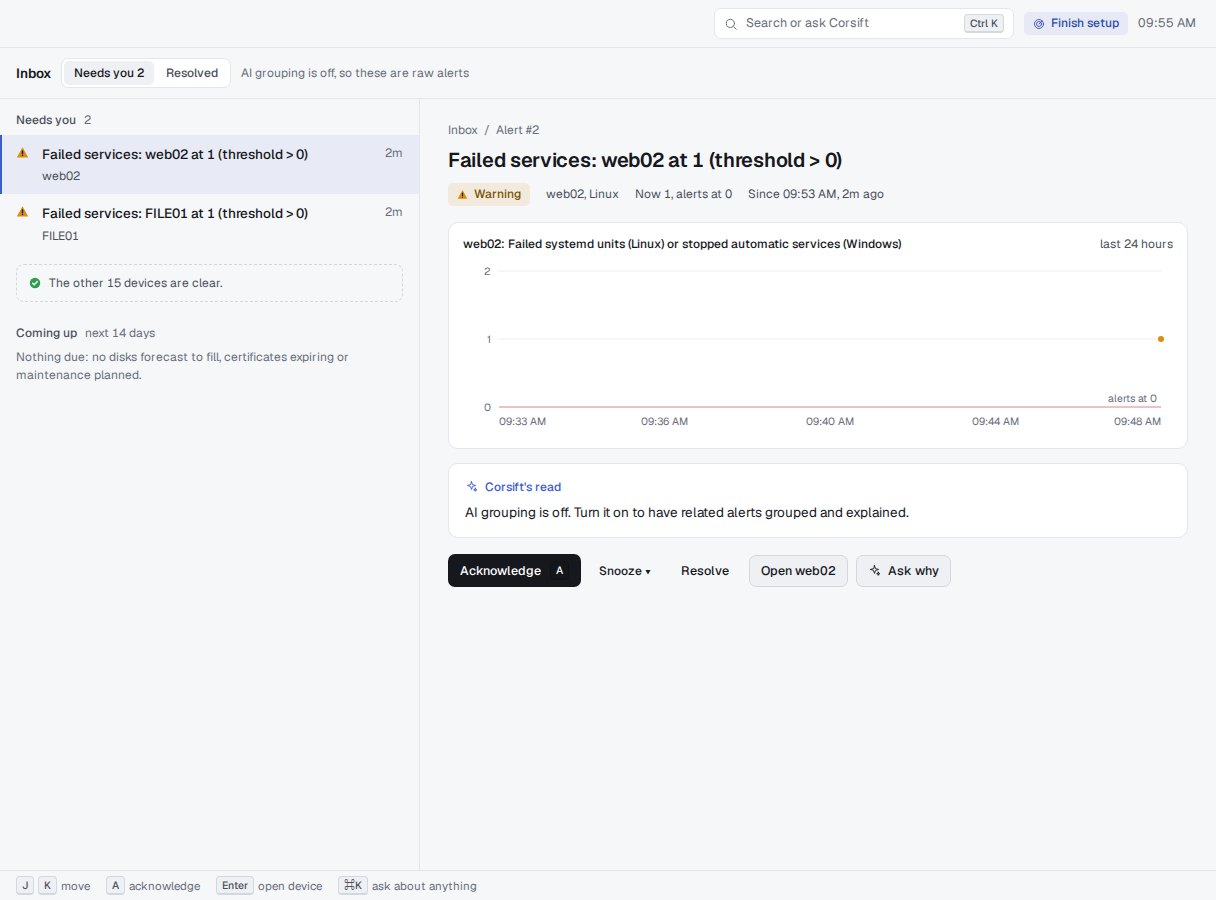Focus the Search or ask Corsift field

(864, 23)
